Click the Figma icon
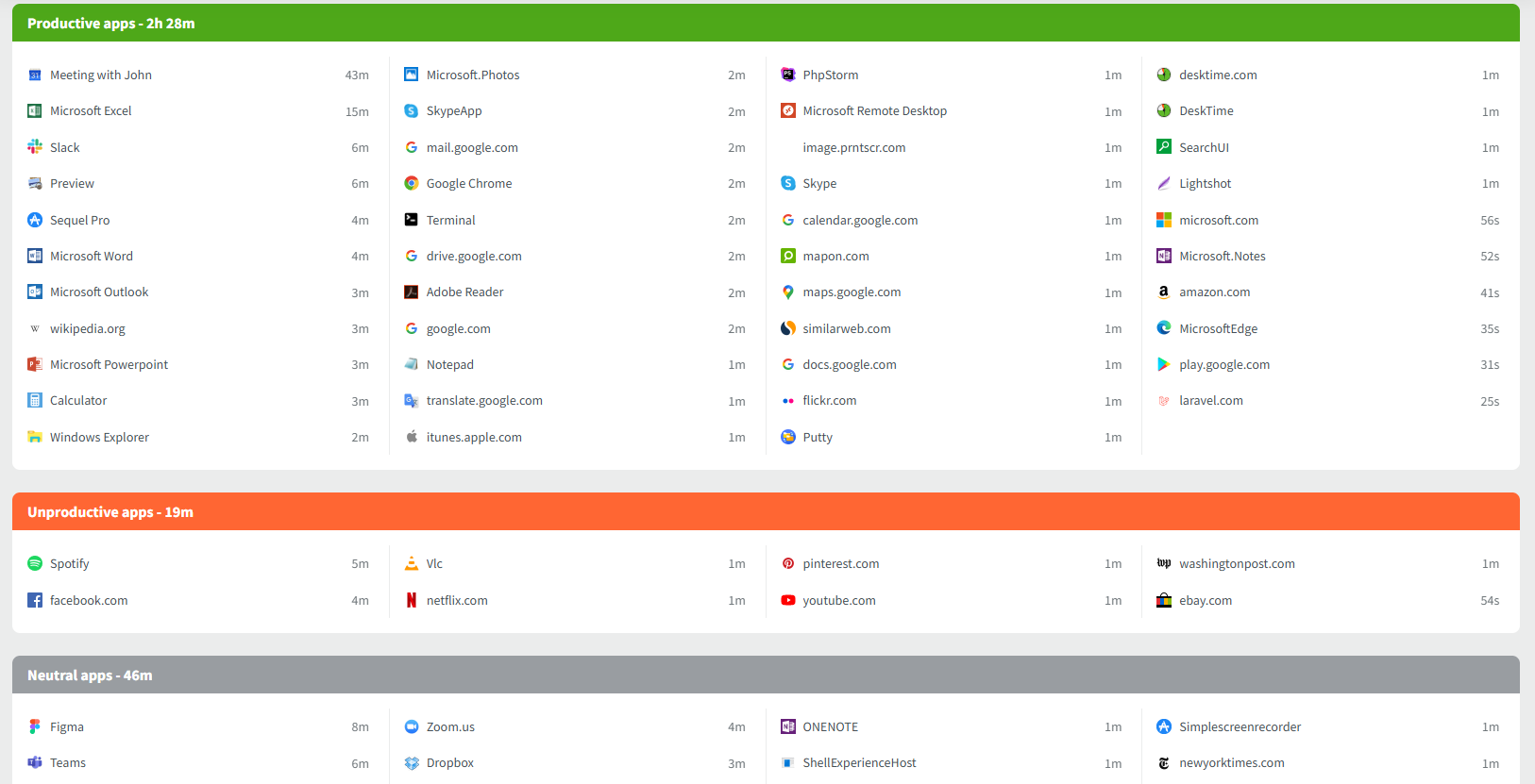 point(35,727)
